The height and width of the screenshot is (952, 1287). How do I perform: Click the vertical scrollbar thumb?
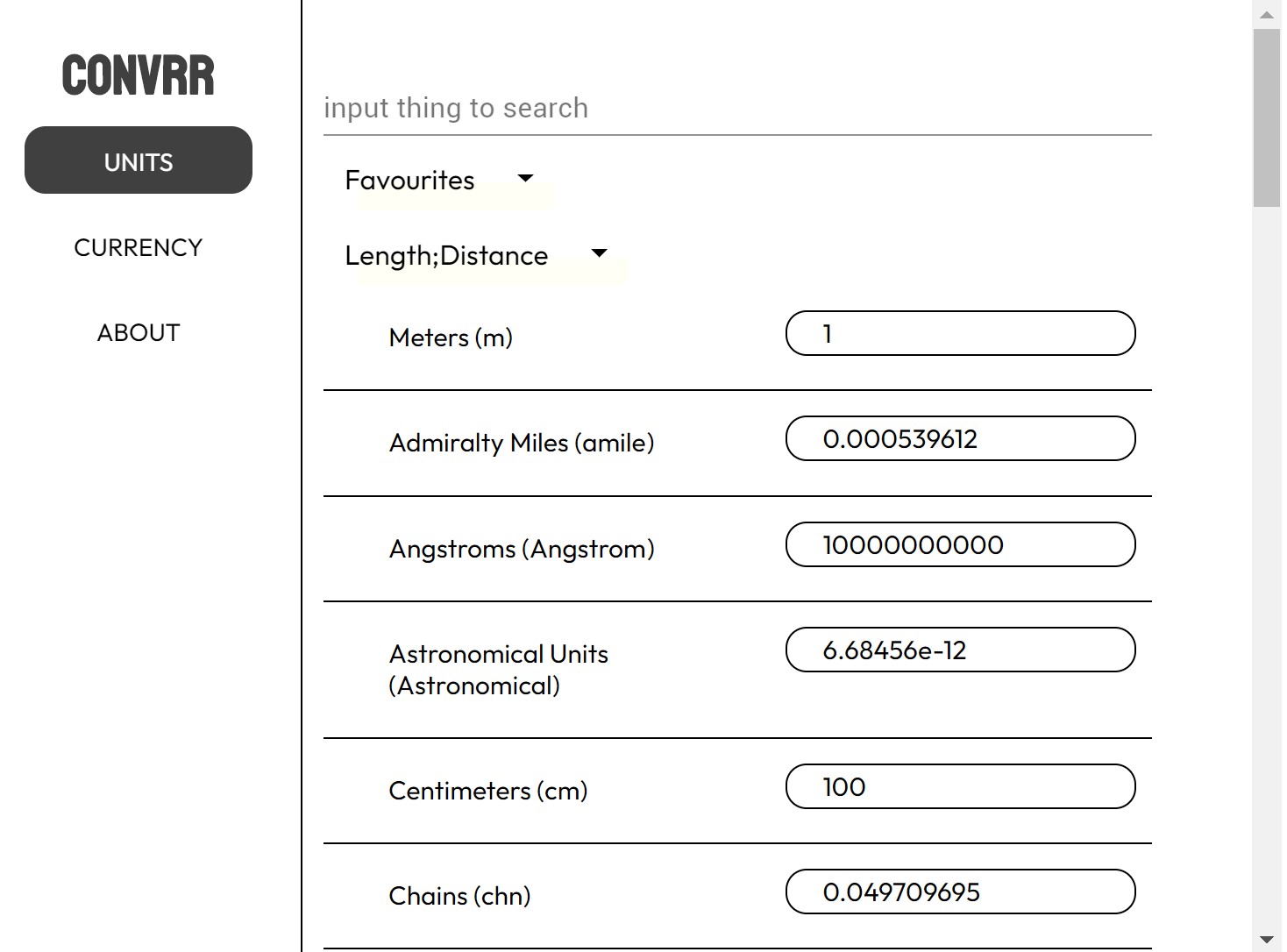coord(1267,117)
